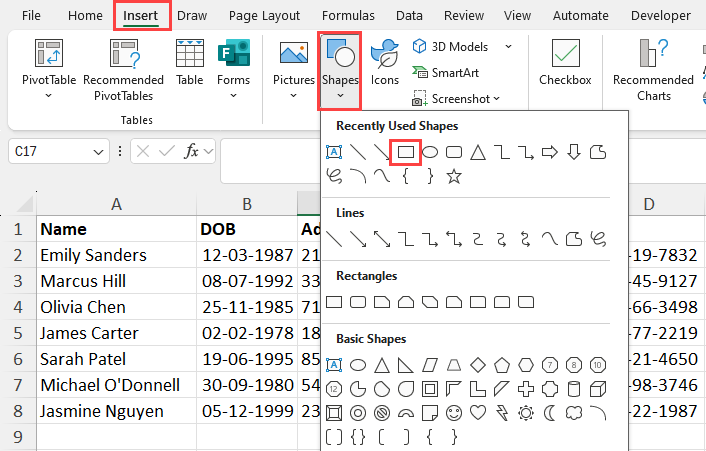Open the 3D Models dropdown arrow

pyautogui.click(x=508, y=46)
